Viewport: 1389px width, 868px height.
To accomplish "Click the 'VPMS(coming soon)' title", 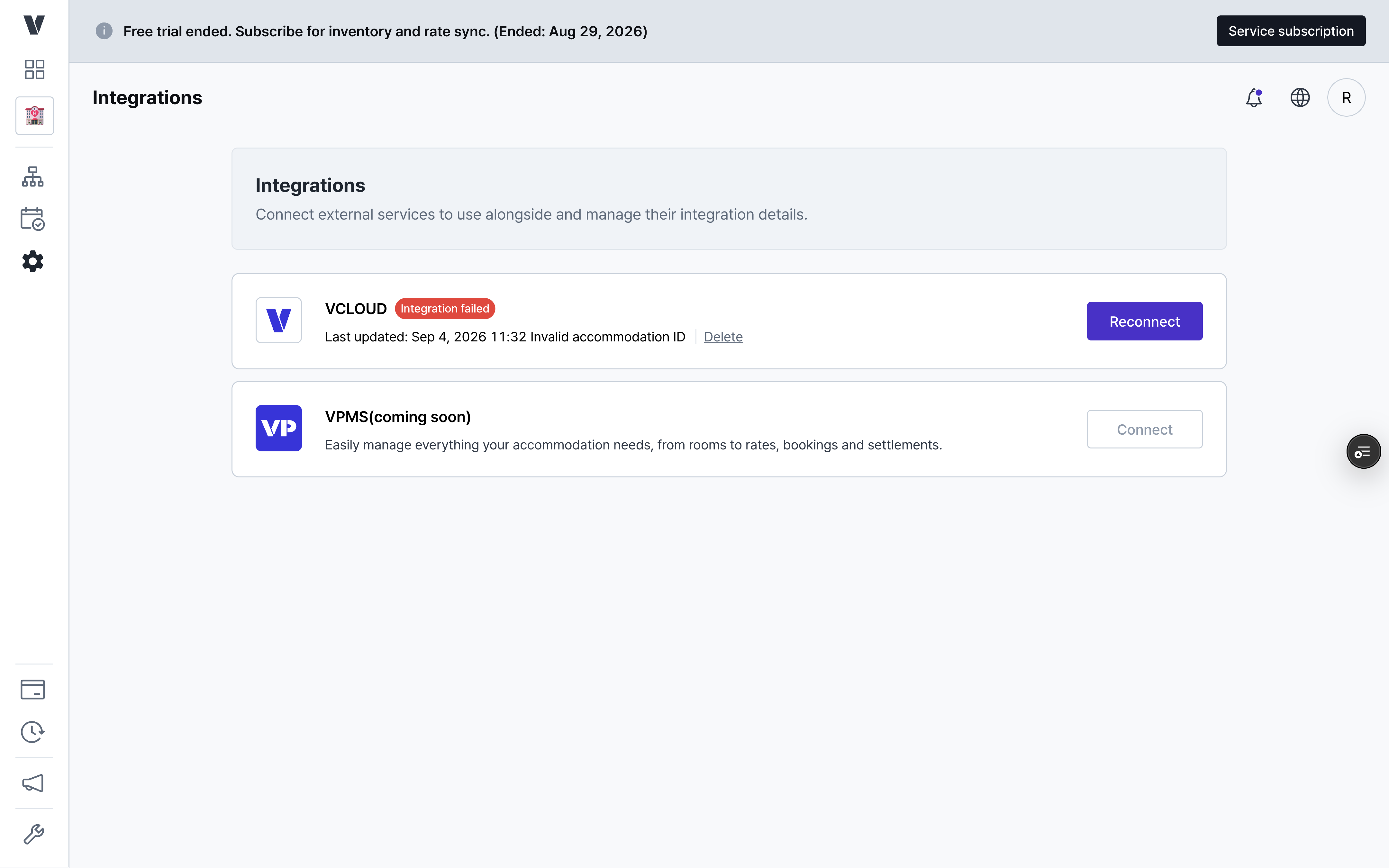I will 398,417.
